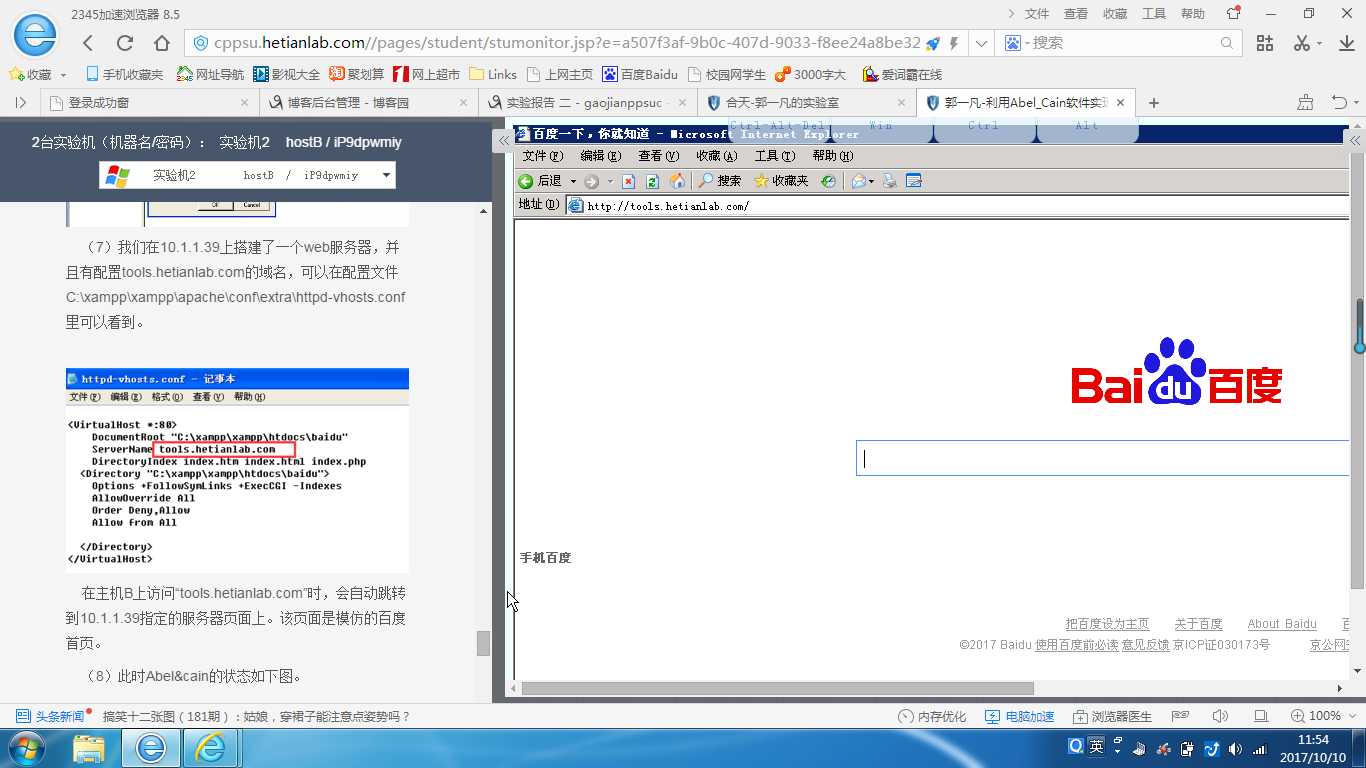Image resolution: width=1366 pixels, height=768 pixels.
Task: Click the 收藏 star bookmark button
Action: [x=30, y=74]
